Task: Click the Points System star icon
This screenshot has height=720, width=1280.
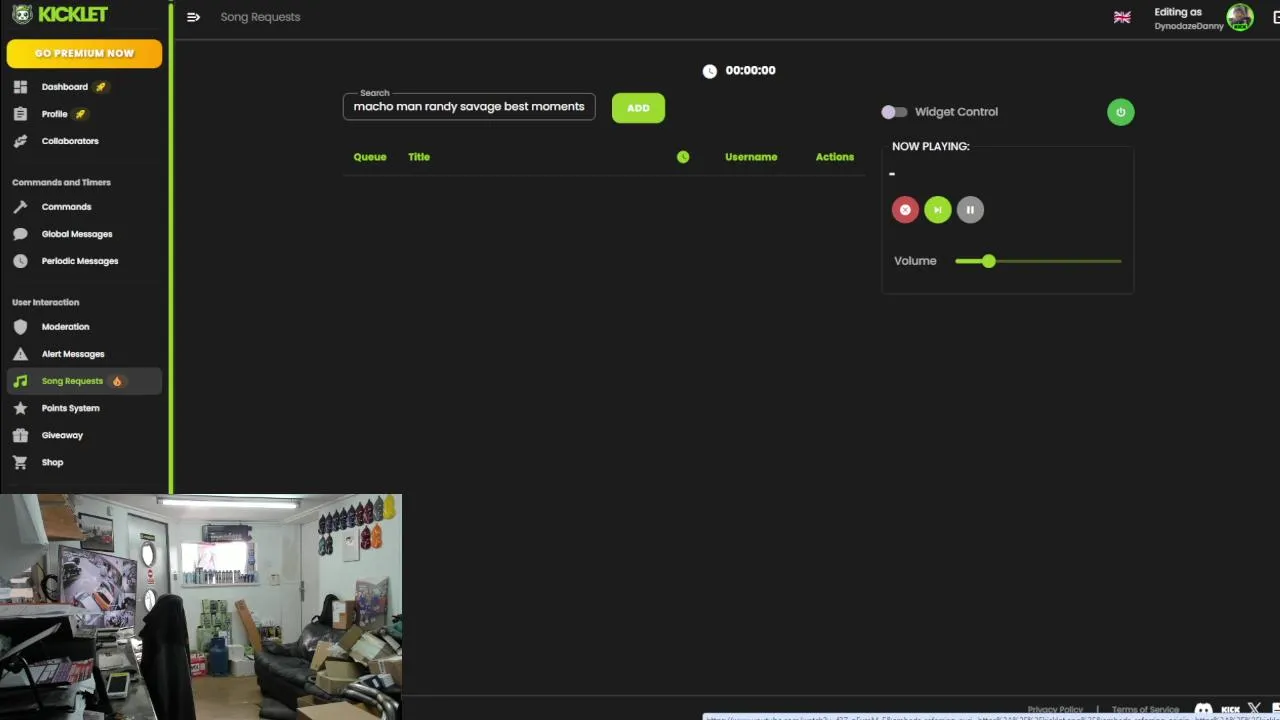Action: (20, 408)
